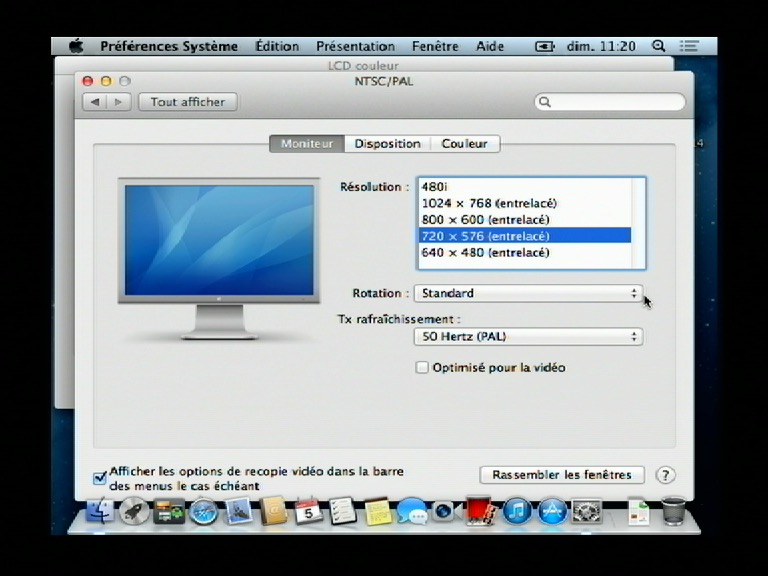Click the Rassembler les fenêtres button
Screen dimensions: 768x576
coord(562,475)
